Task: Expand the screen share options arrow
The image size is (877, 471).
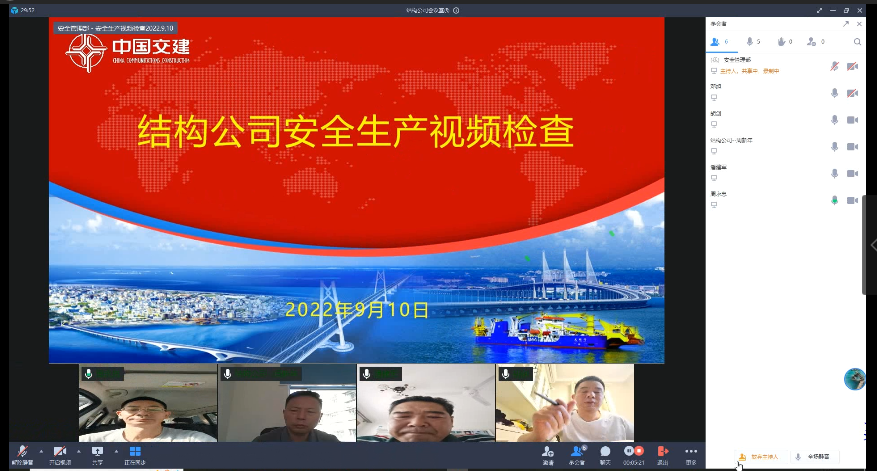Action: [x=116, y=451]
